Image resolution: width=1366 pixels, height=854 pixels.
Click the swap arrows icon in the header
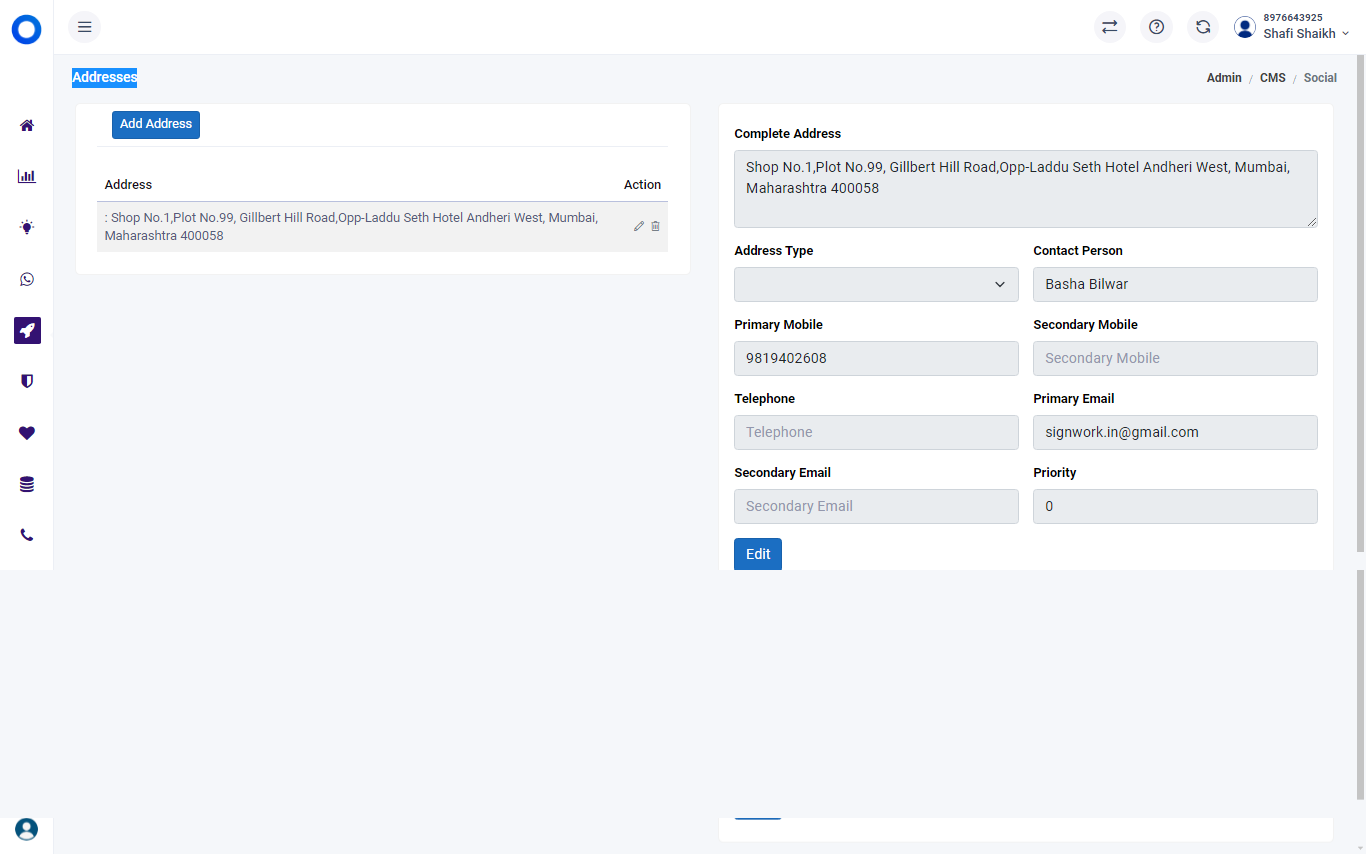tap(1109, 27)
